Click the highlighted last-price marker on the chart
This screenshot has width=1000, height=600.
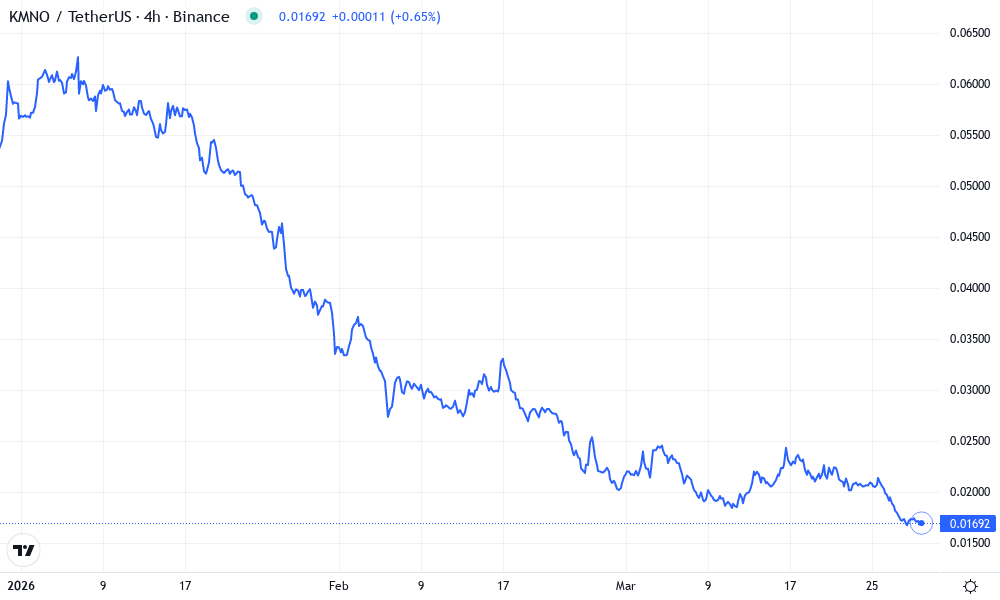coord(919,521)
